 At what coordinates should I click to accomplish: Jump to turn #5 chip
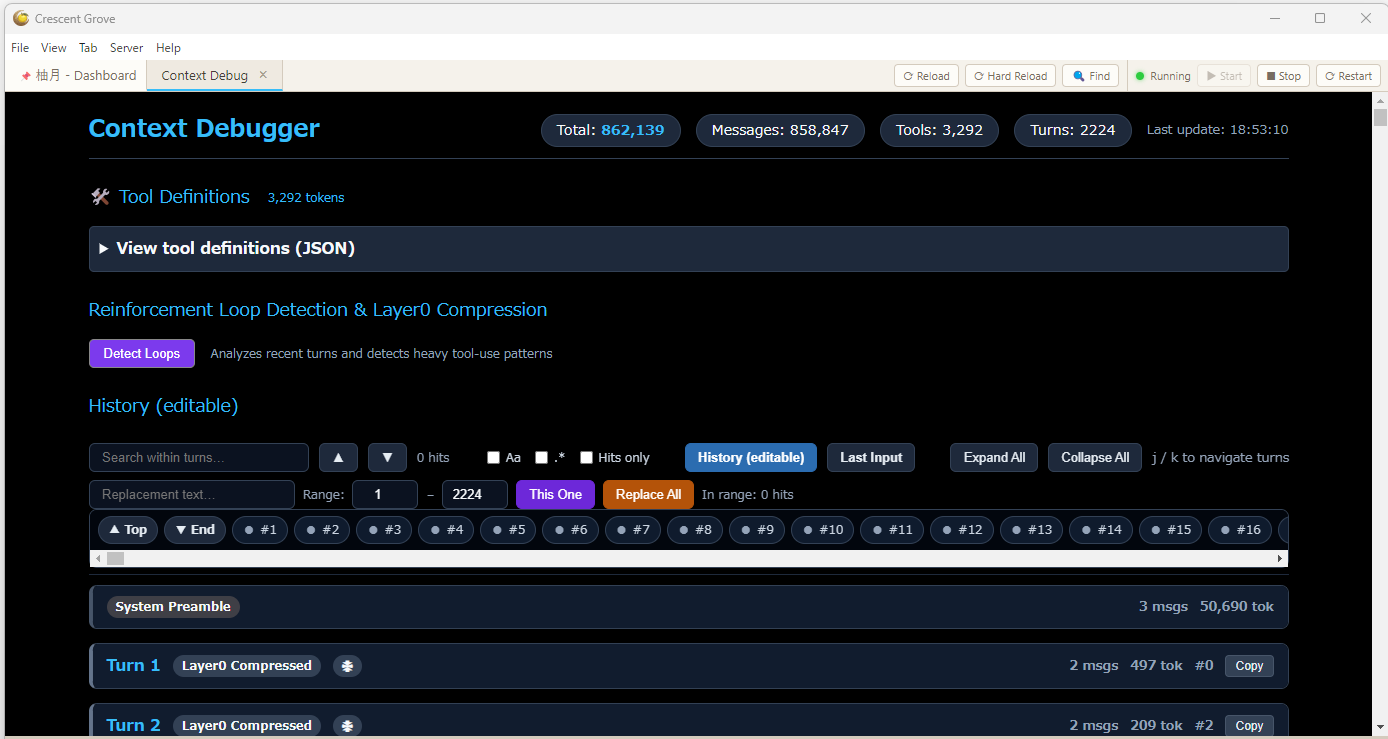(x=509, y=530)
